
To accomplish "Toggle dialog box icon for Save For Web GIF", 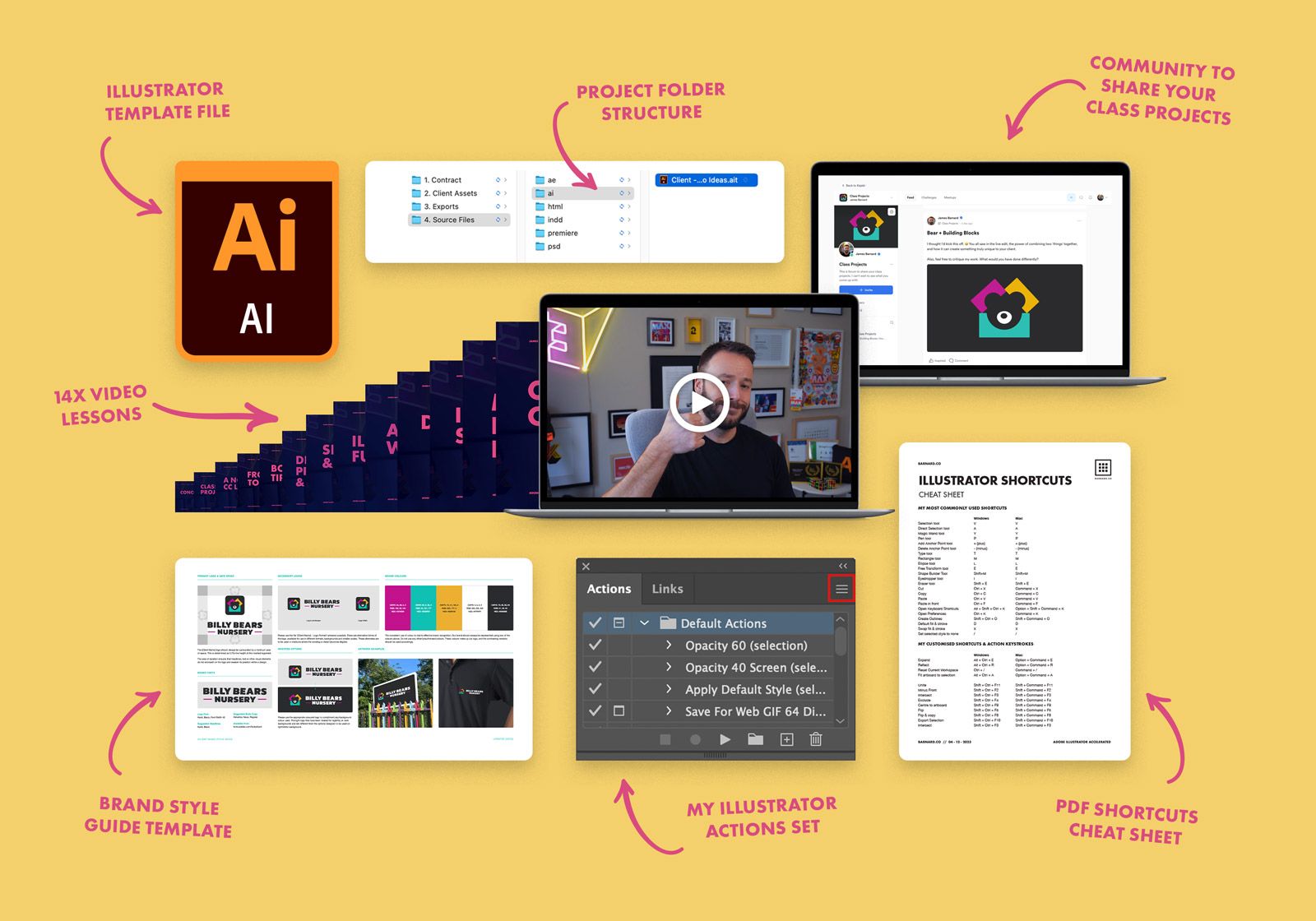I will (x=619, y=711).
